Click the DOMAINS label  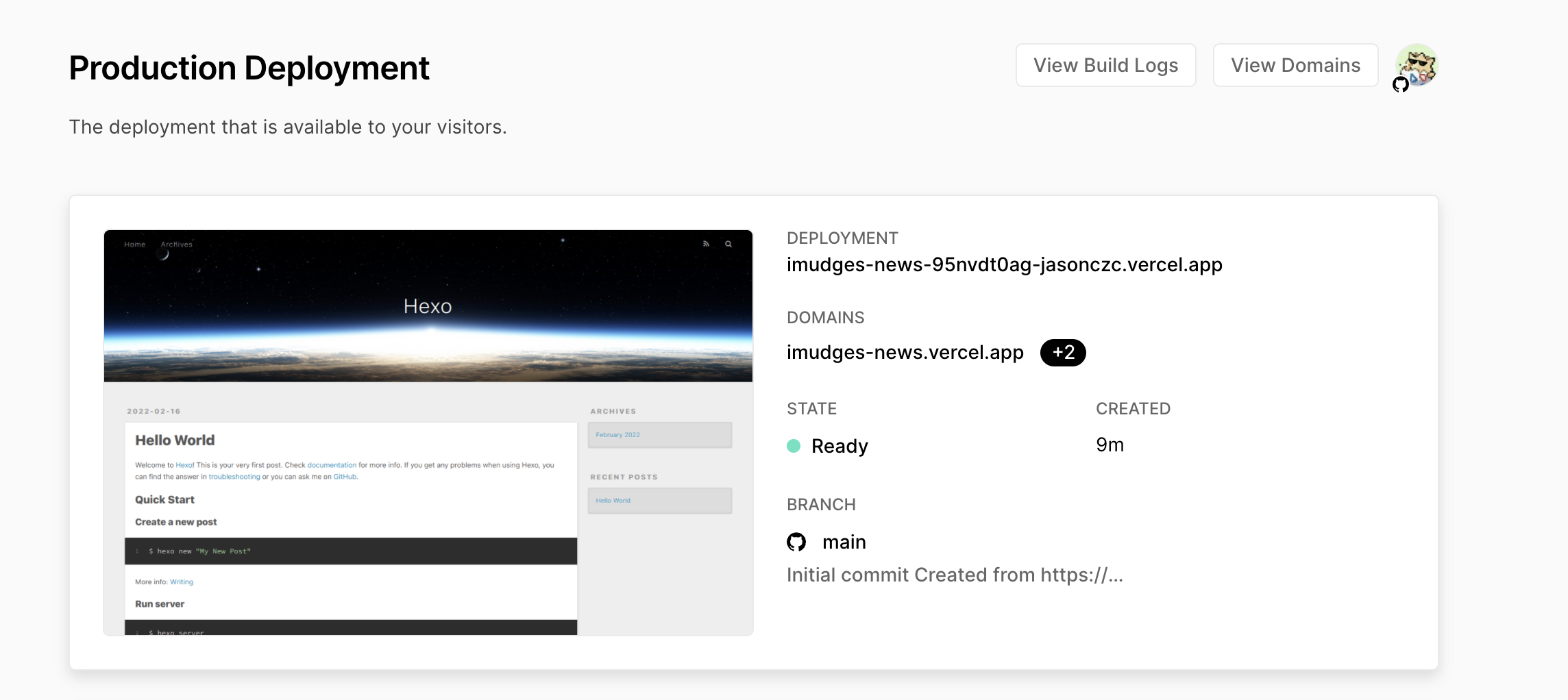[825, 317]
